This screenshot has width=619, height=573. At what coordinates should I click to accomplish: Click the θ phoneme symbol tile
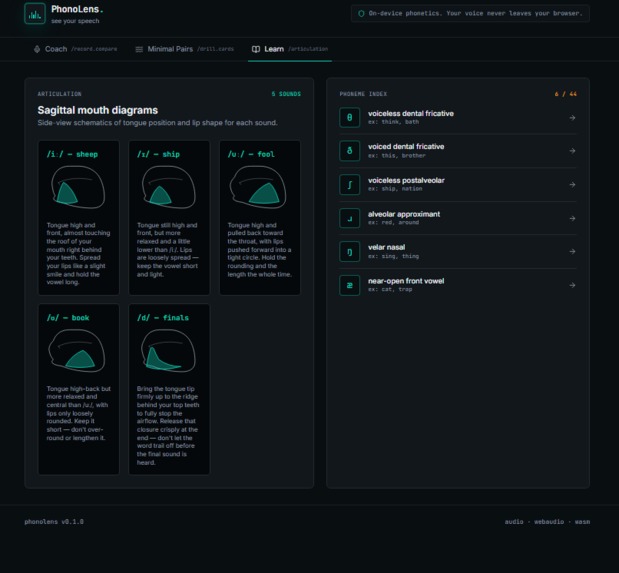[349, 117]
